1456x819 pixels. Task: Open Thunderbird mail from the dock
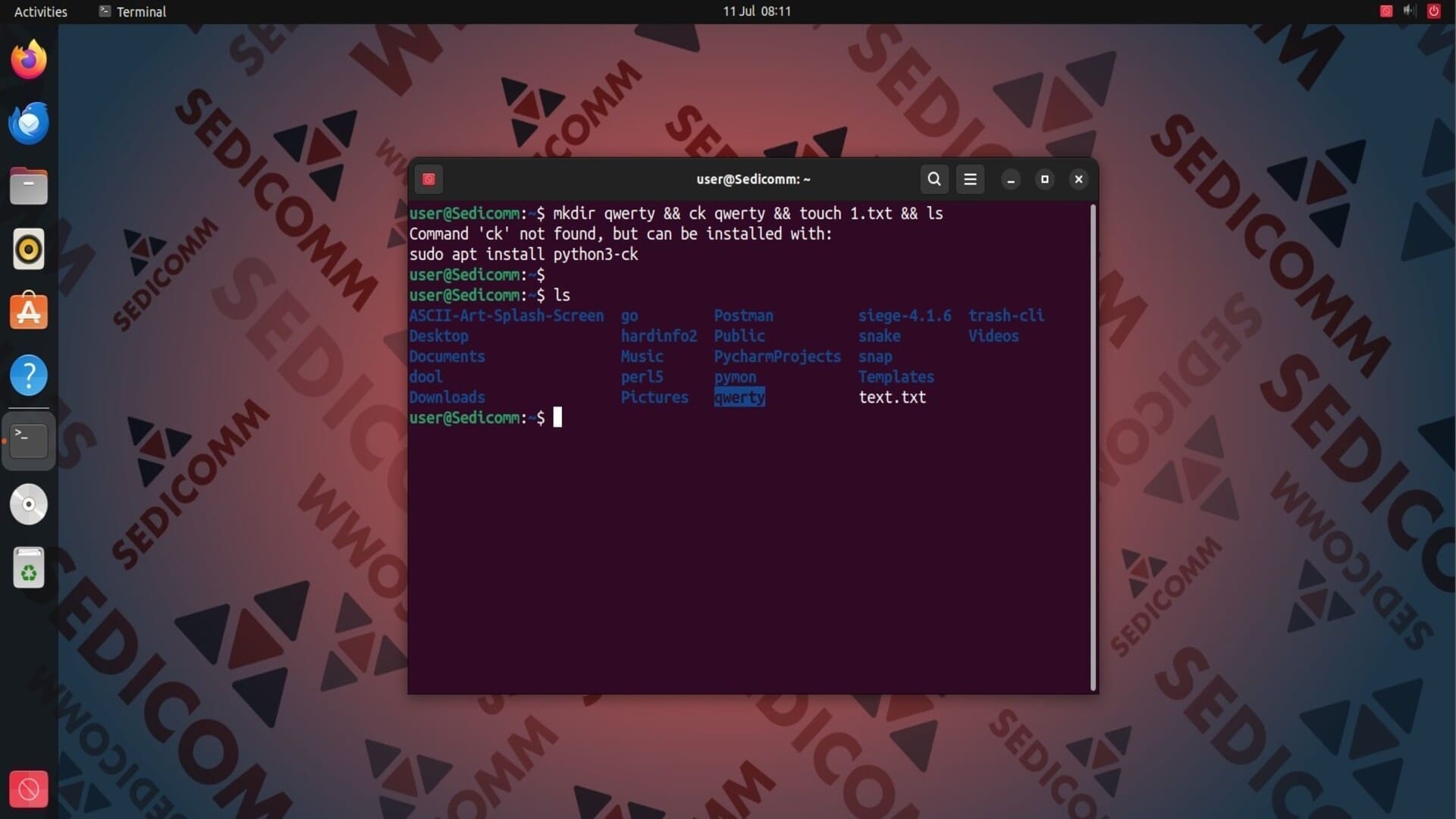pyautogui.click(x=29, y=123)
